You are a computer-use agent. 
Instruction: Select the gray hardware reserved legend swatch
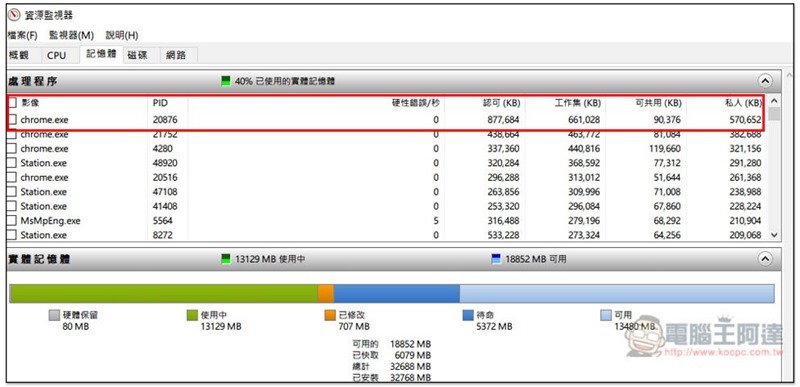coord(54,315)
